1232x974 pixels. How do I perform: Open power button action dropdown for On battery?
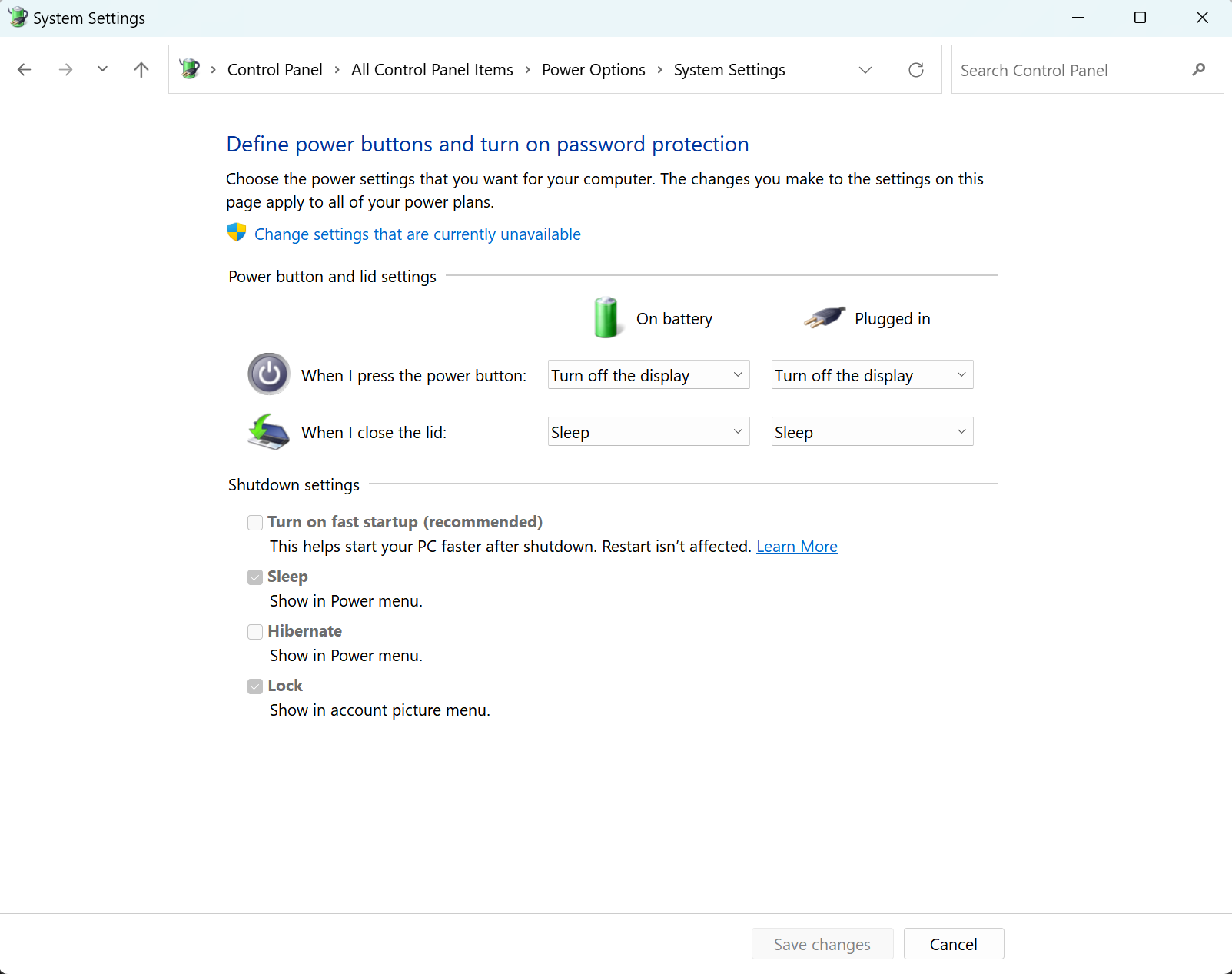[649, 374]
